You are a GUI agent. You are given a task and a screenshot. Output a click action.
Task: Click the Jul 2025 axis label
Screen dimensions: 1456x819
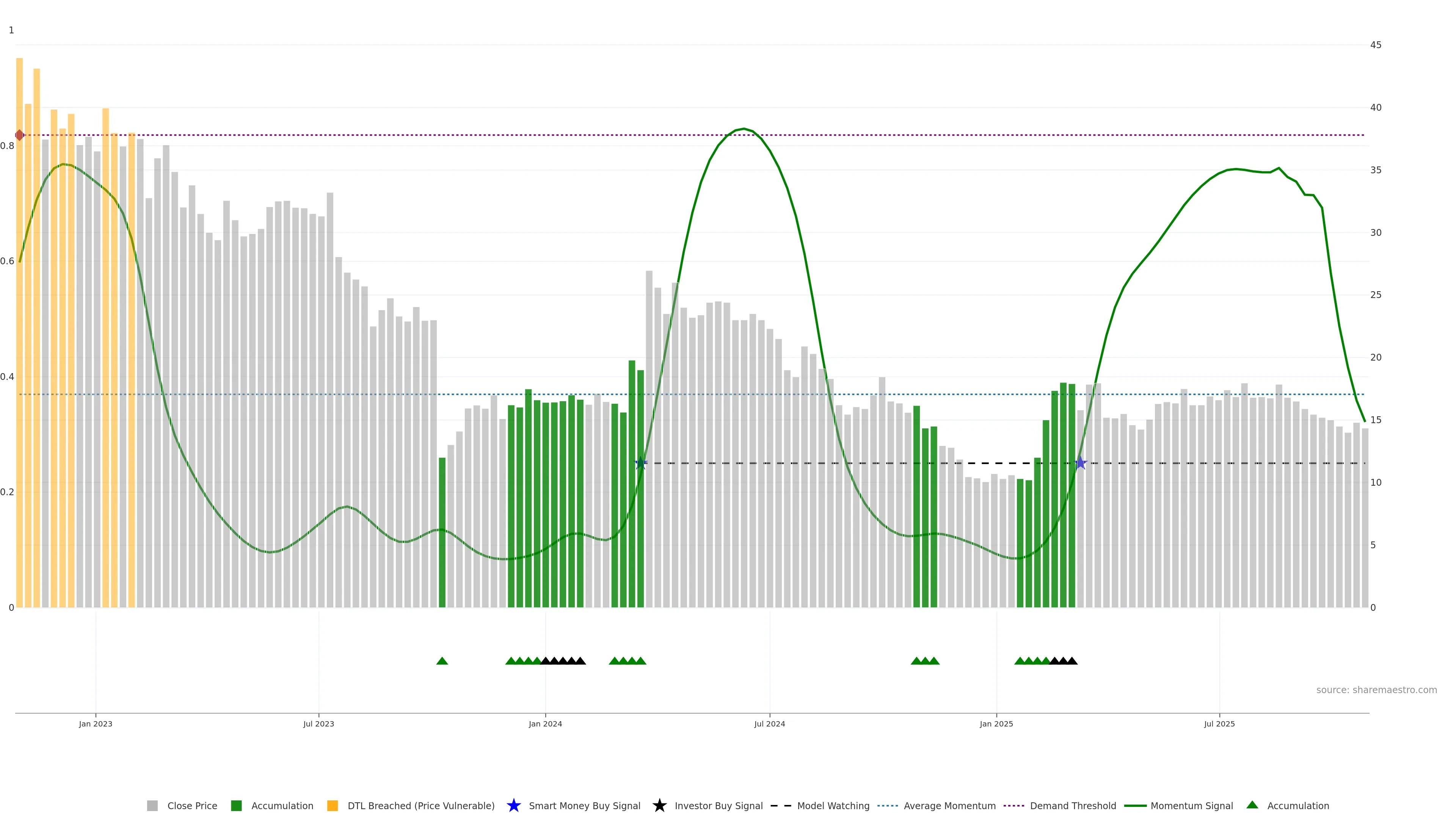pyautogui.click(x=1219, y=723)
